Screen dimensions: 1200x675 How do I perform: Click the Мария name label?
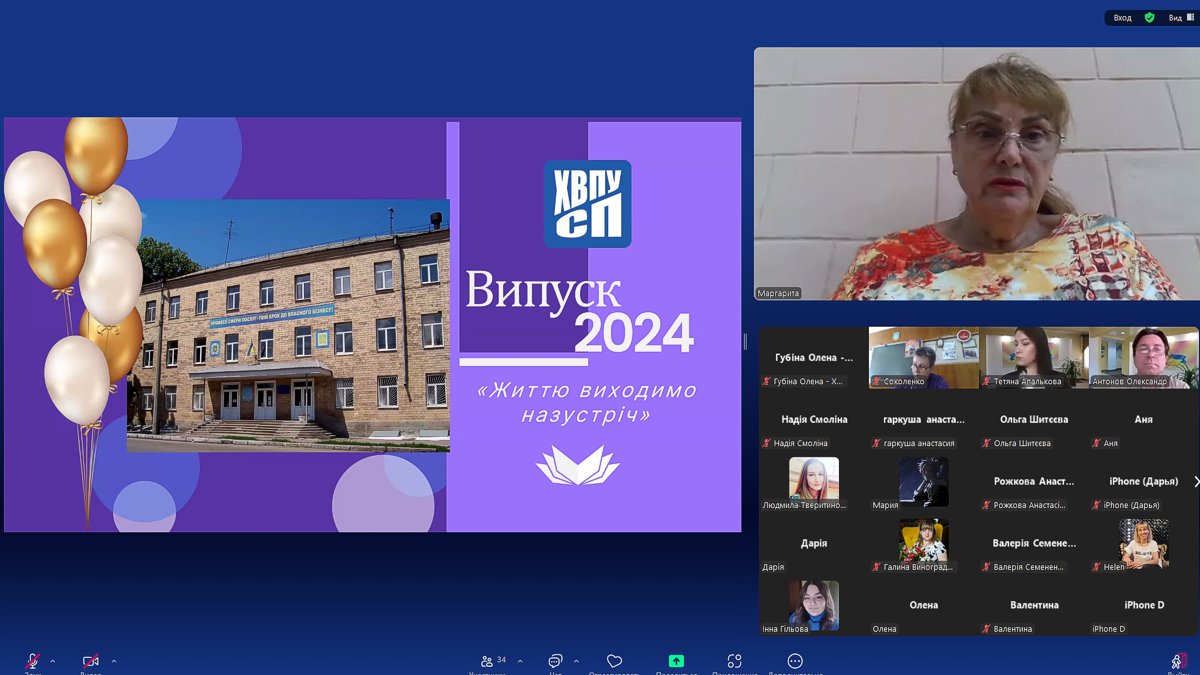(x=885, y=505)
